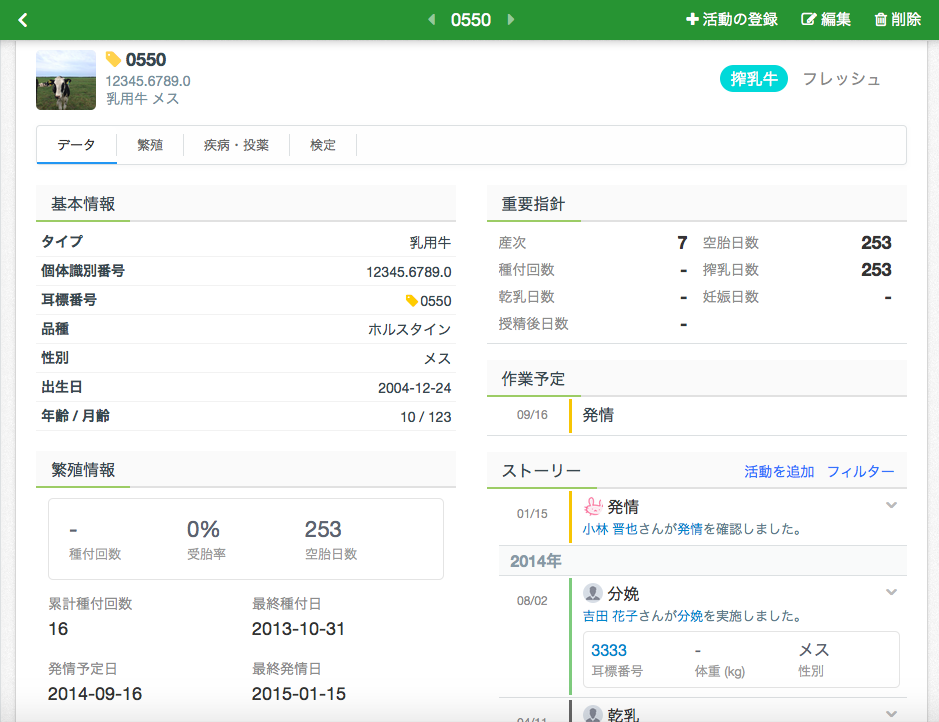Go to next cow with right triangle
Screen dimensions: 939x722
point(511,20)
